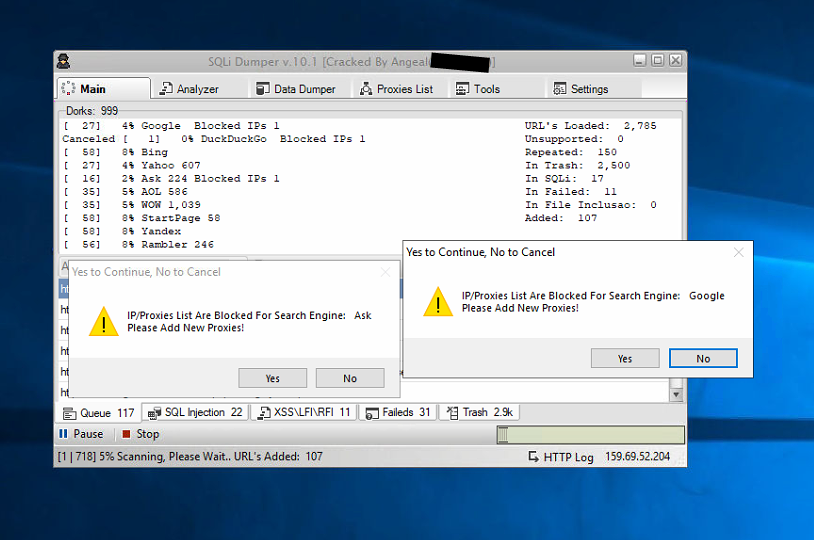Select the 'StartPage 58' row
The height and width of the screenshot is (540, 814).
click(x=142, y=218)
